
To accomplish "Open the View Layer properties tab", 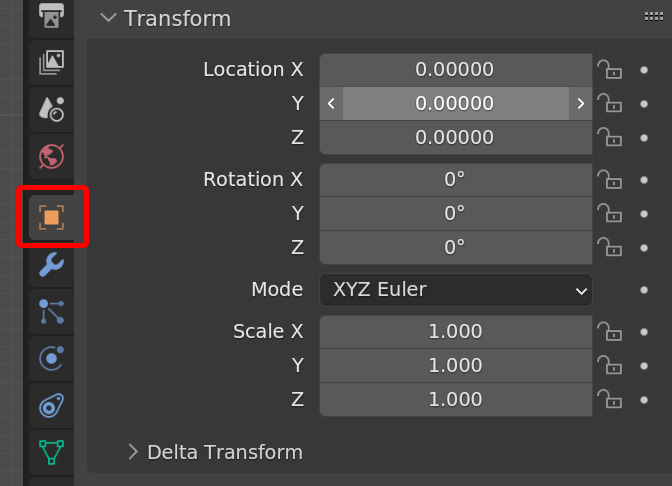I will coord(51,62).
